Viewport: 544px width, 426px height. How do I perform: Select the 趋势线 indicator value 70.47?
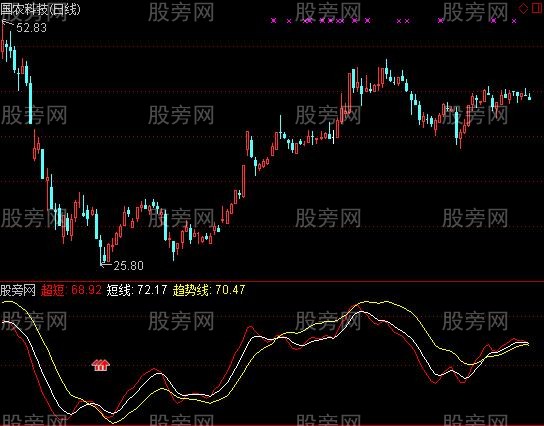pyautogui.click(x=230, y=290)
